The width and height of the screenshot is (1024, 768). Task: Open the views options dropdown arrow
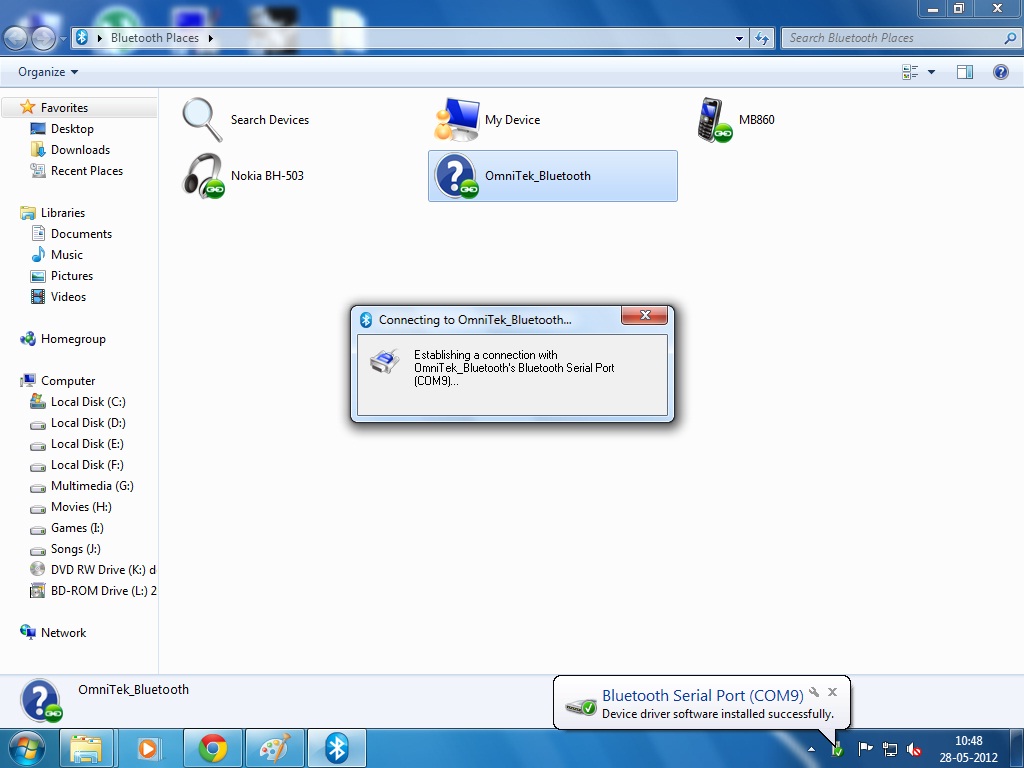(x=931, y=72)
